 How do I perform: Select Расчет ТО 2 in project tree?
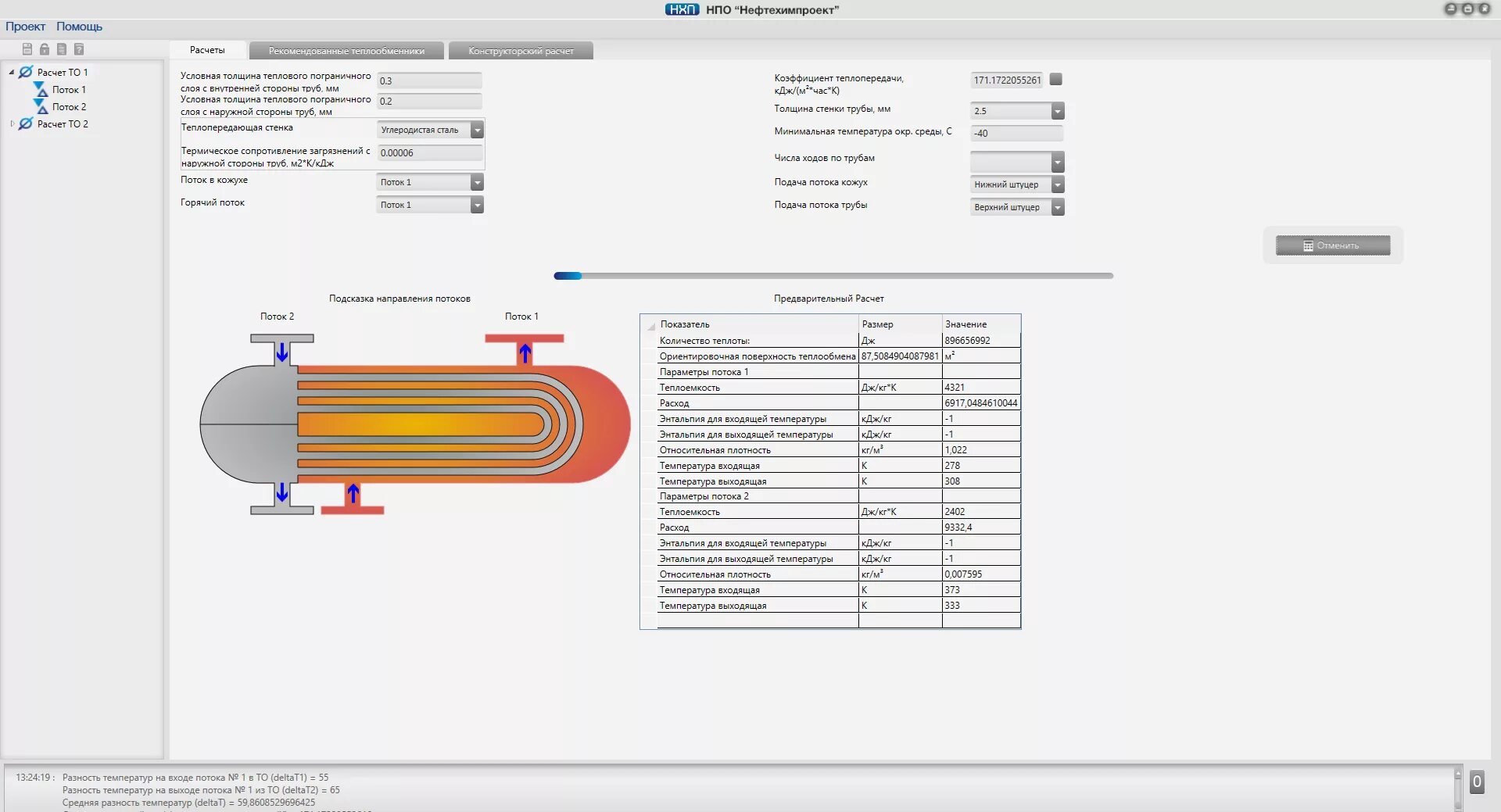(x=63, y=124)
